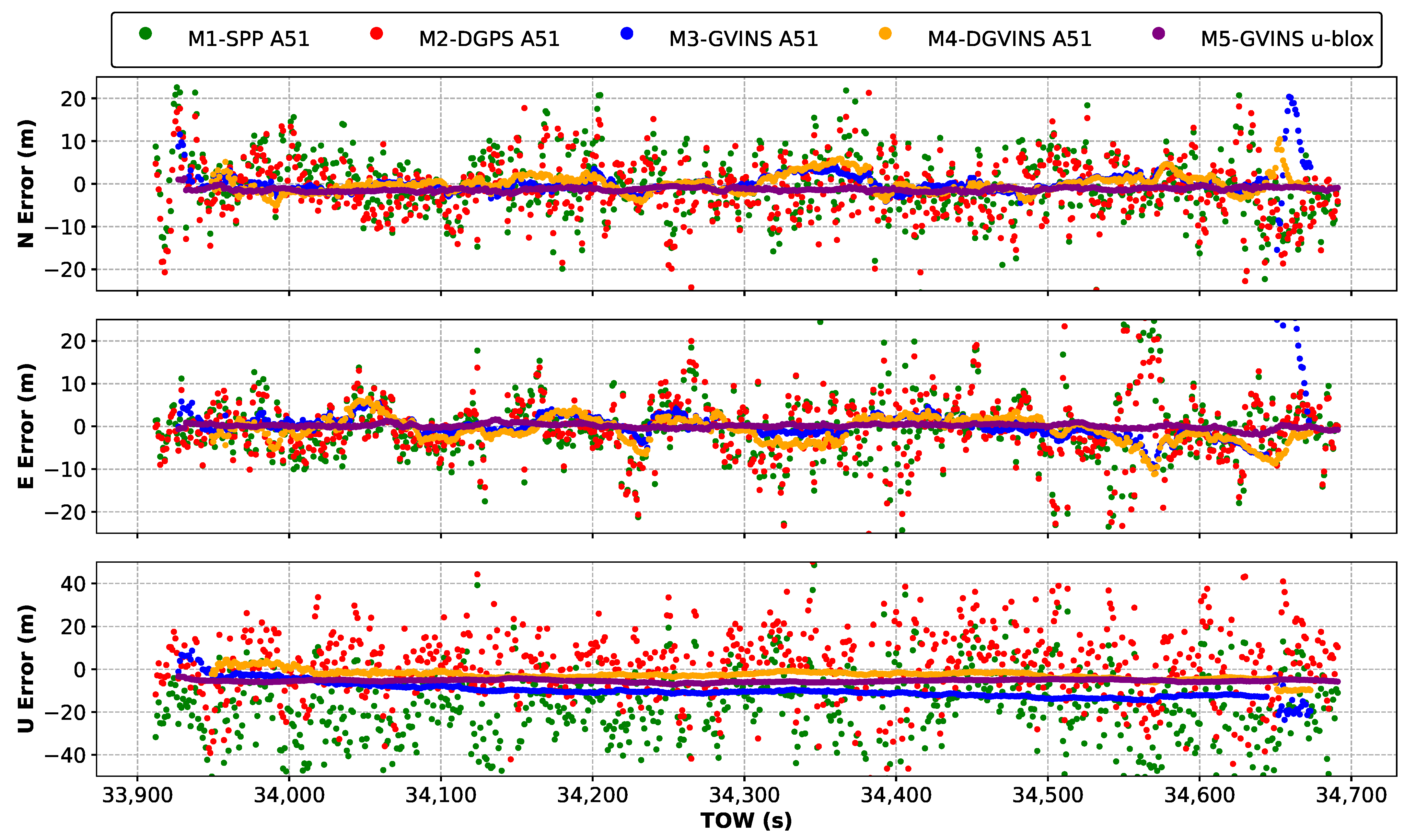Click the U Error (m) axis label

(27, 669)
